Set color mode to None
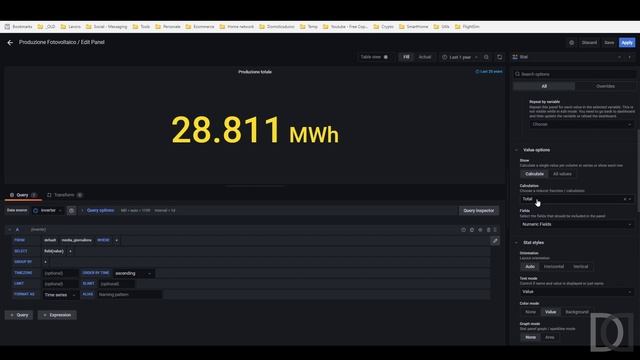Viewport: 640px width, 360px height. point(530,312)
